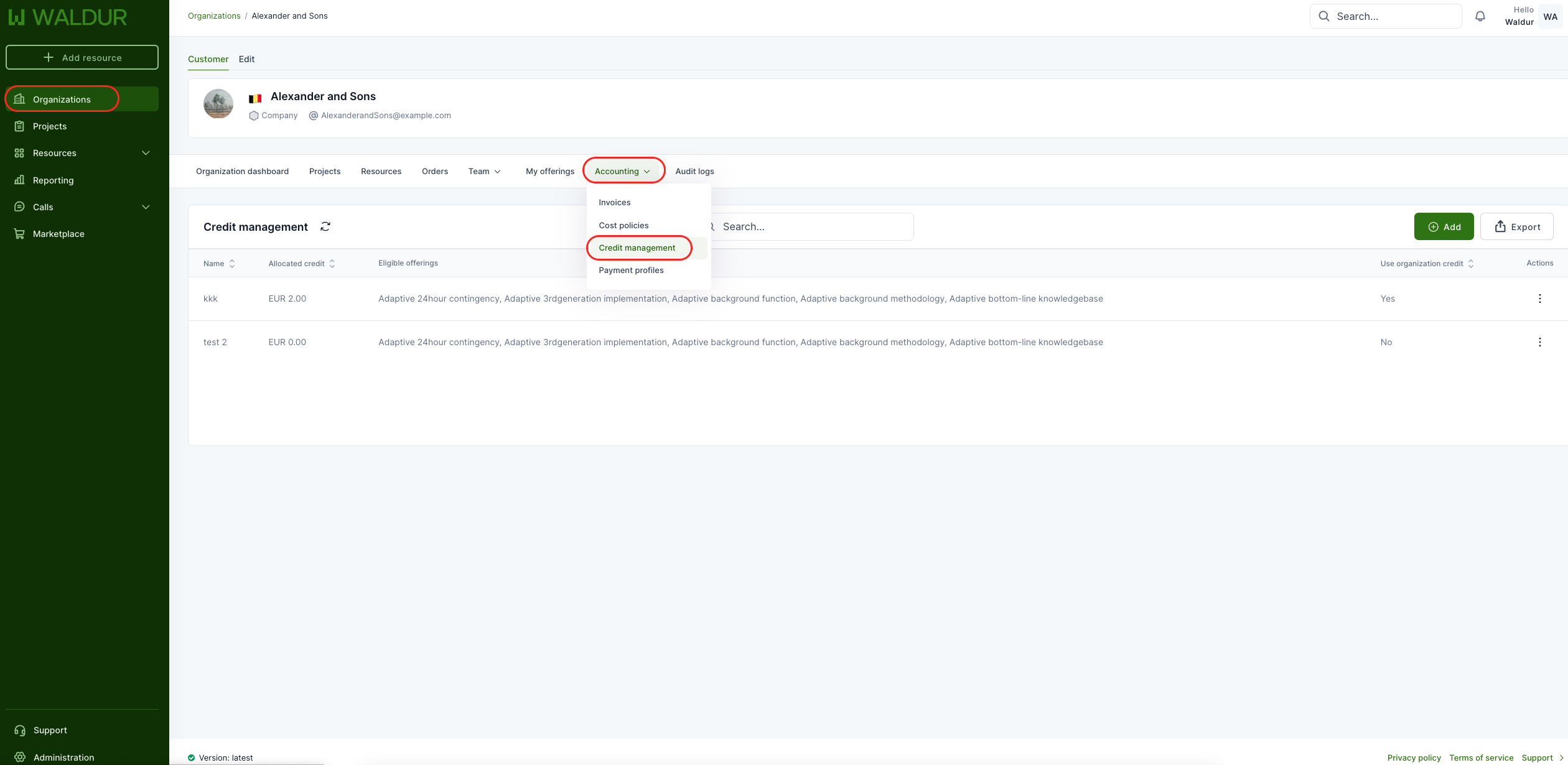Expand Resources section in the sidebar

146,153
